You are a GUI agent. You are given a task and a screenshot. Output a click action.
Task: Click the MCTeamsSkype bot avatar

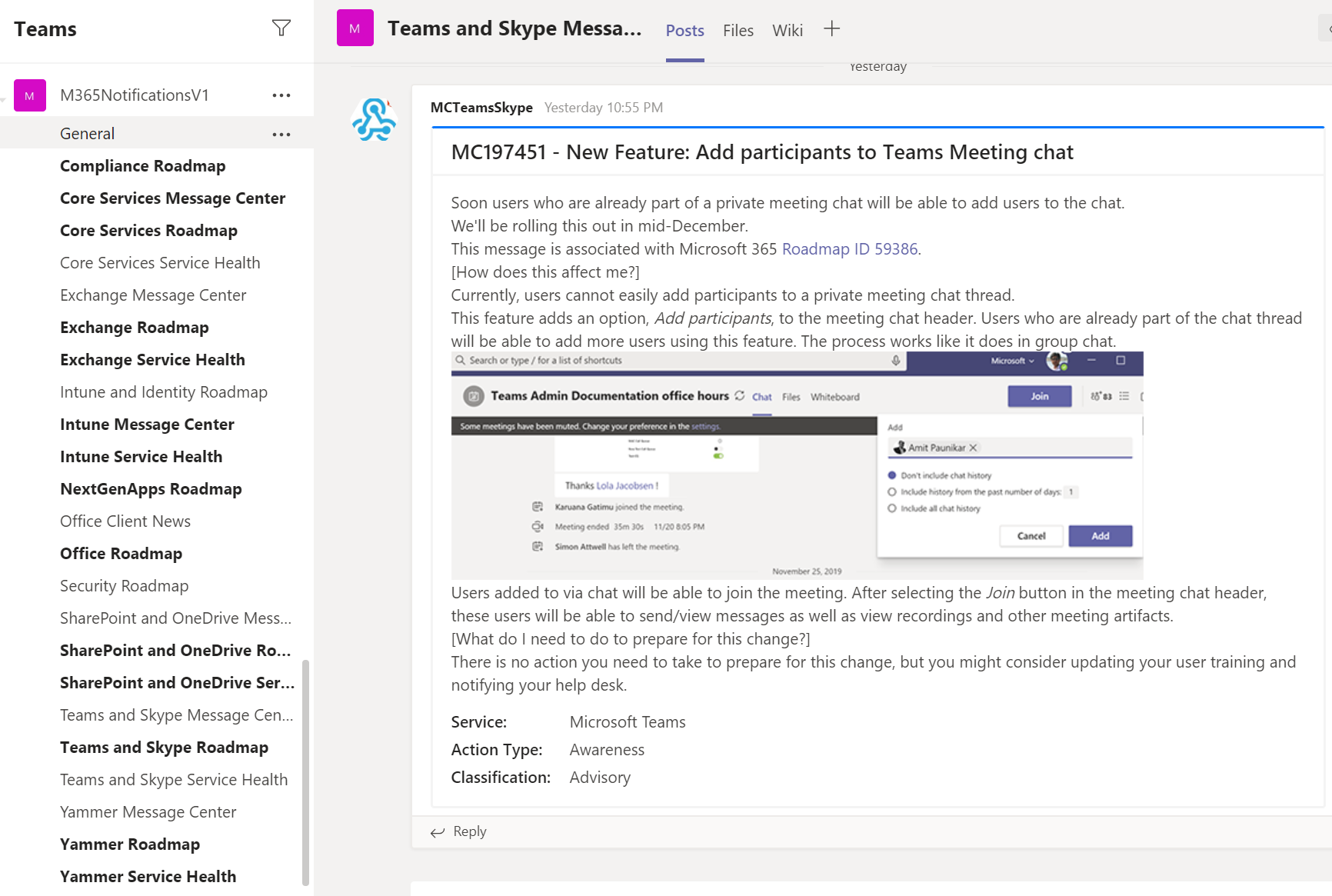tap(373, 120)
